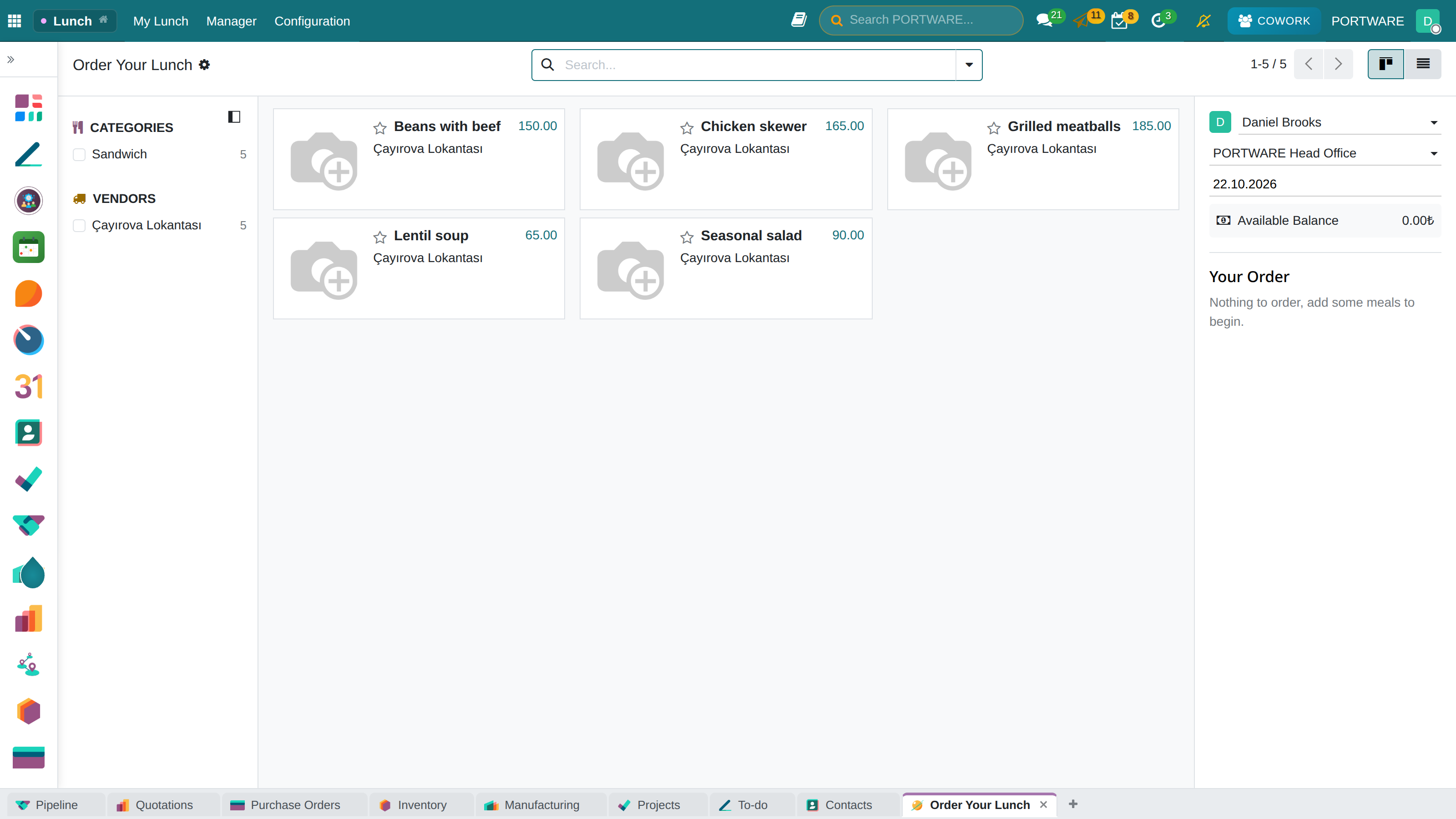This screenshot has height=819, width=1456.
Task: Add a new tab with plus button
Action: (1073, 804)
